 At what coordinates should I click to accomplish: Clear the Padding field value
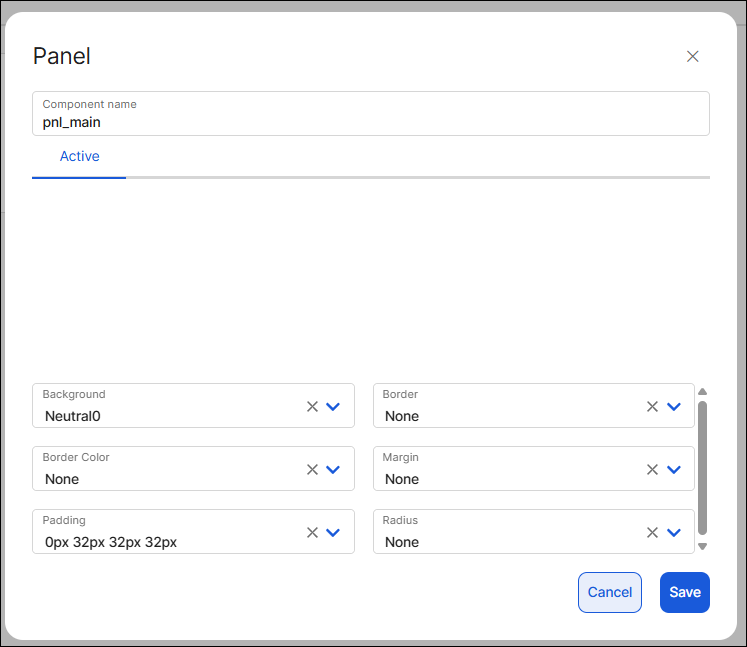click(312, 532)
